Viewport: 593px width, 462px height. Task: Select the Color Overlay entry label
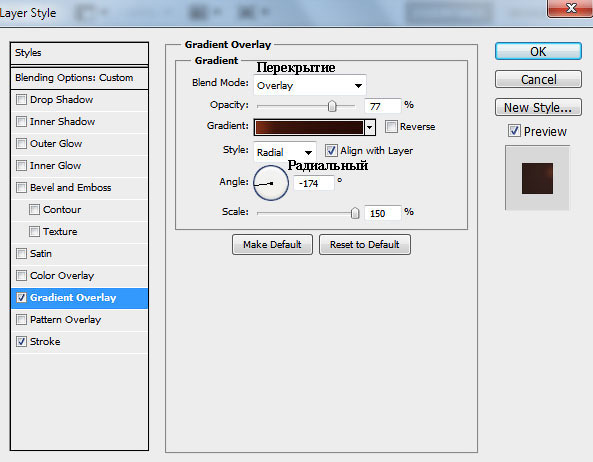[62, 276]
